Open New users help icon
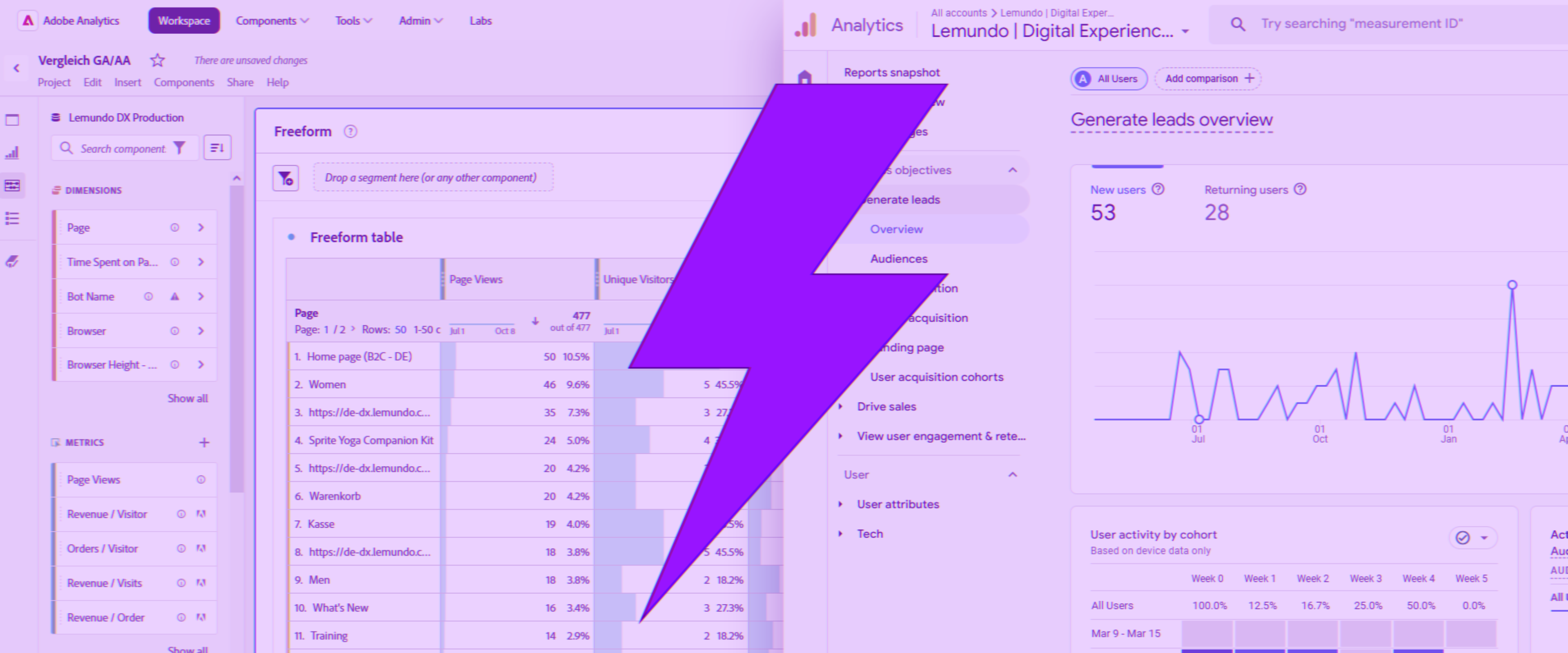This screenshot has width=1568, height=653. pyautogui.click(x=1158, y=189)
